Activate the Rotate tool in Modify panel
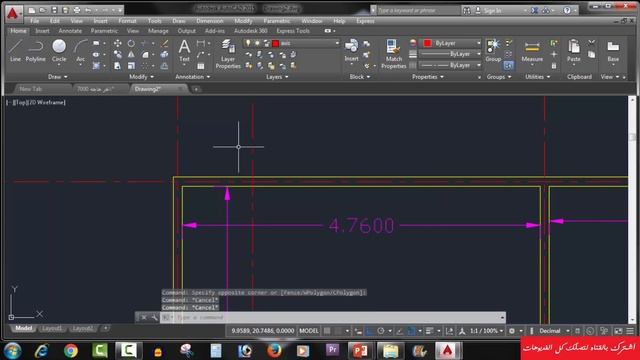This screenshot has height=360, width=640. (131, 43)
